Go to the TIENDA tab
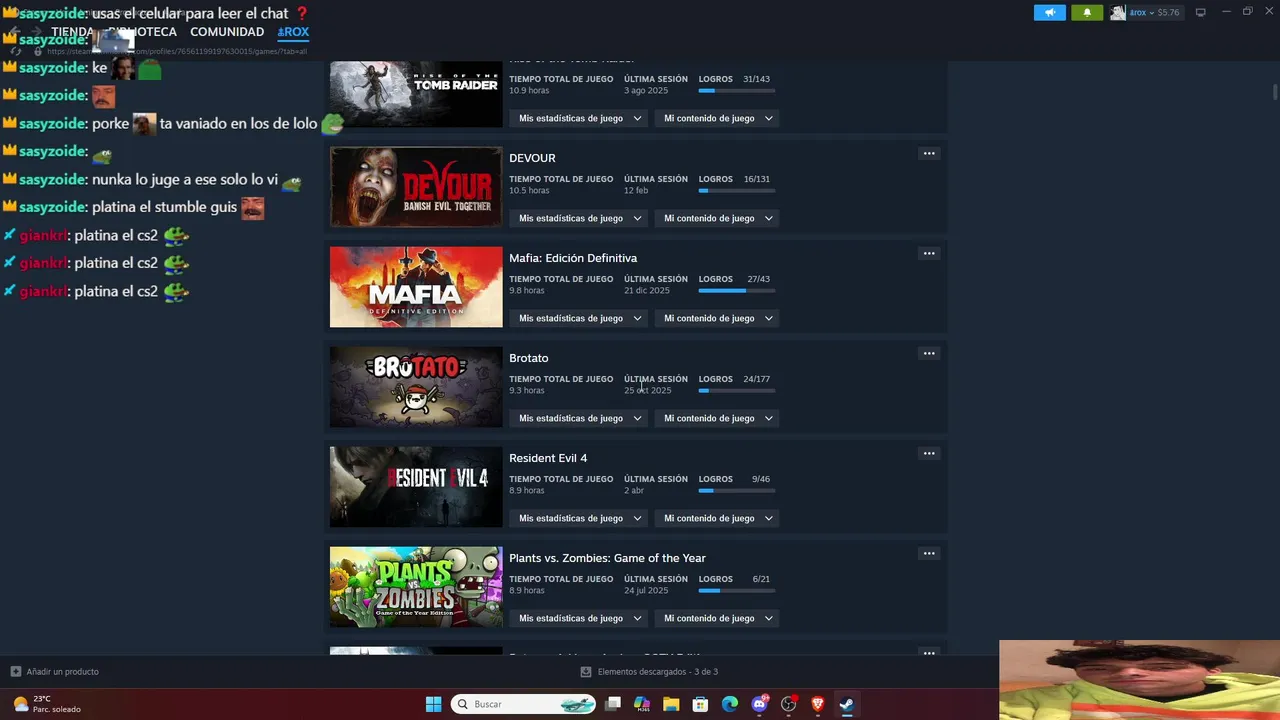The width and height of the screenshot is (1280, 720). 72,32
